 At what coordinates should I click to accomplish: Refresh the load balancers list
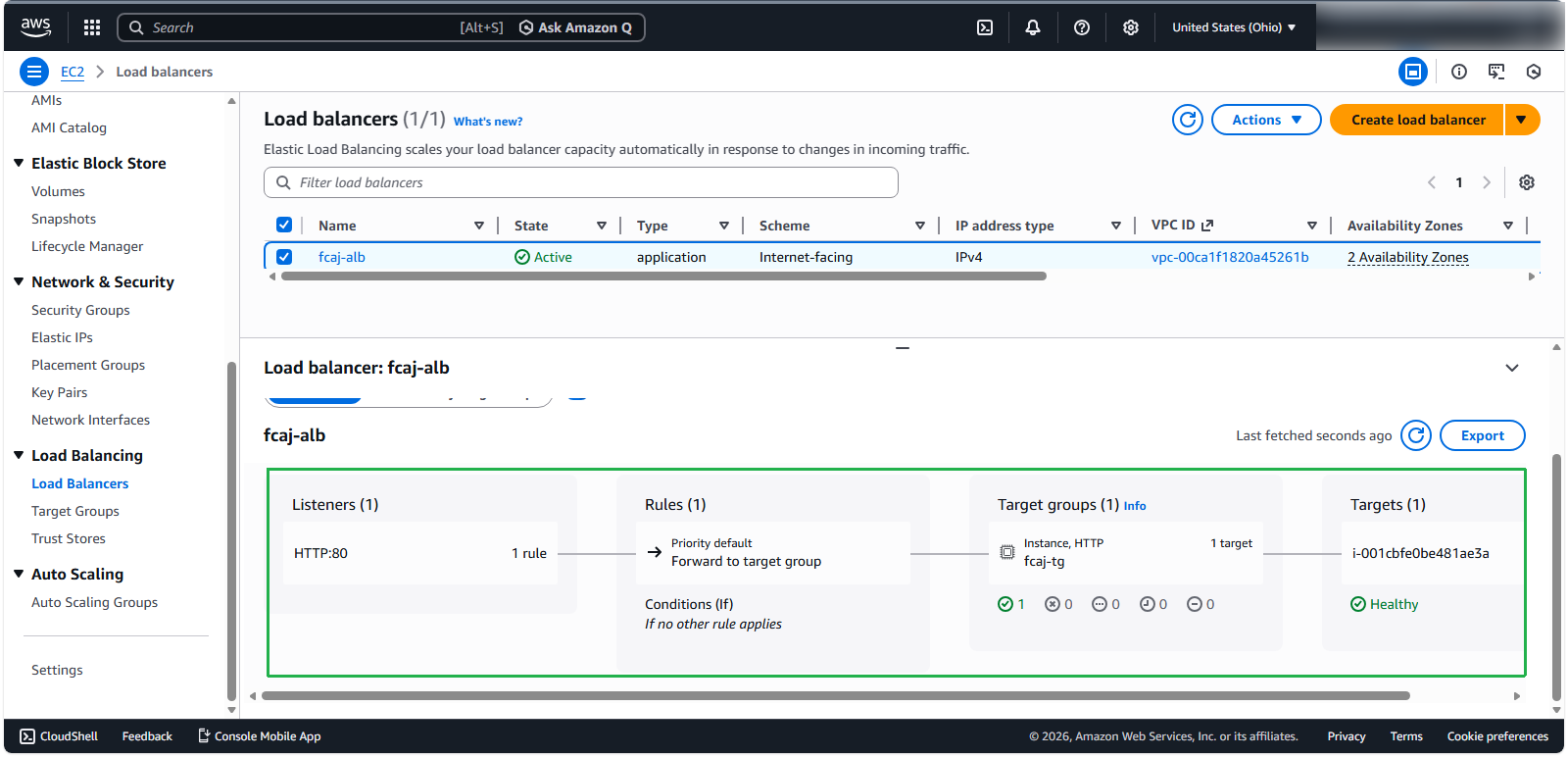pos(1188,120)
